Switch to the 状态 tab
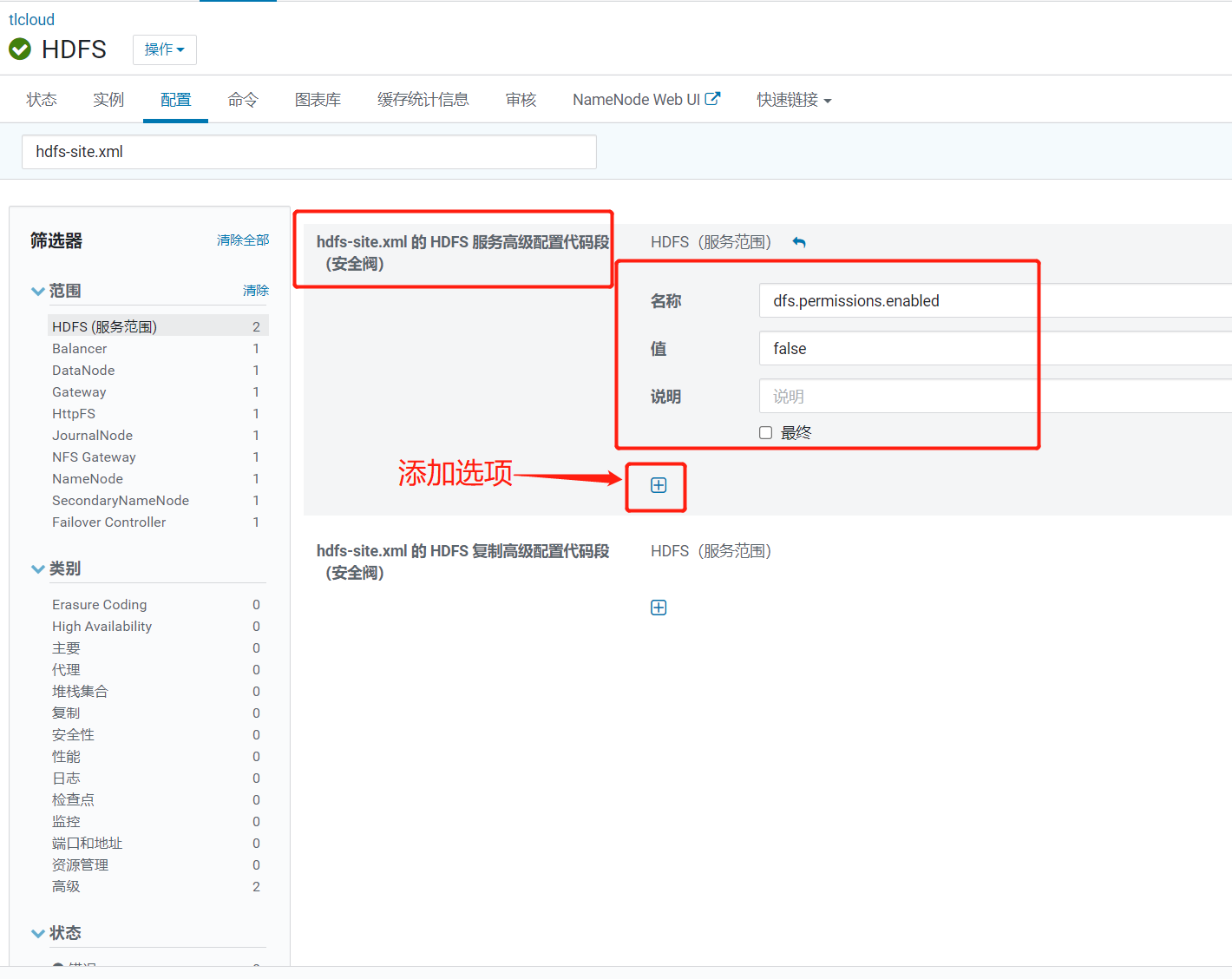Image resolution: width=1232 pixels, height=979 pixels. pos(40,99)
